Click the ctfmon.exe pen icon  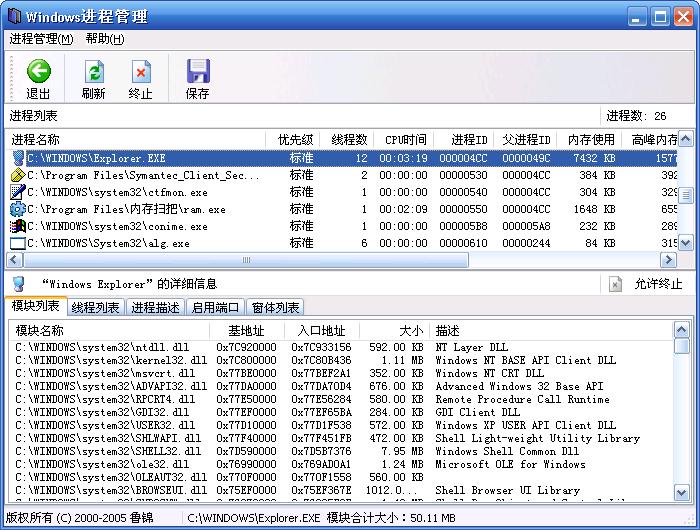pos(17,192)
